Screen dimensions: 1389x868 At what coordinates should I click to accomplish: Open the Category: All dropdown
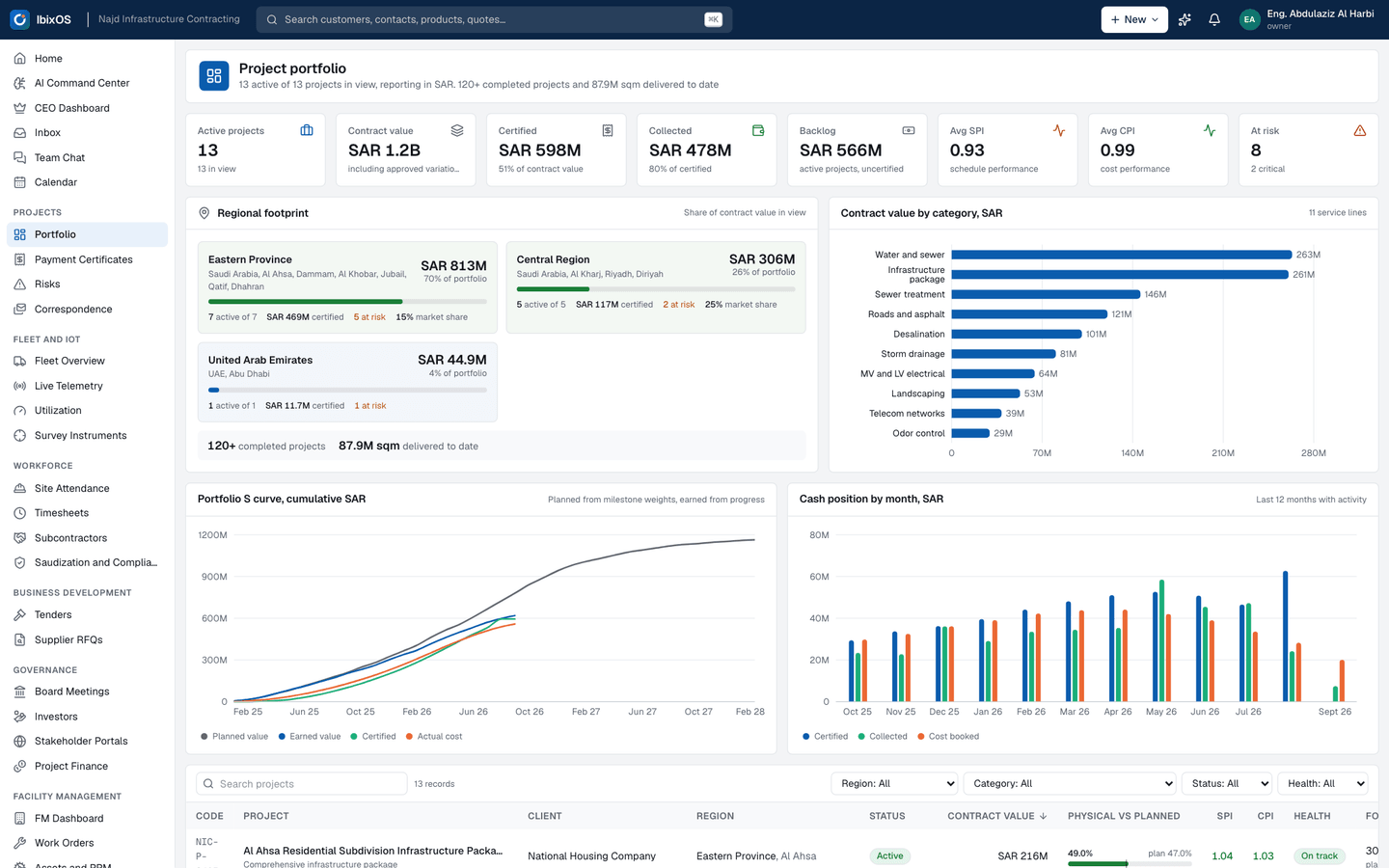point(1070,784)
